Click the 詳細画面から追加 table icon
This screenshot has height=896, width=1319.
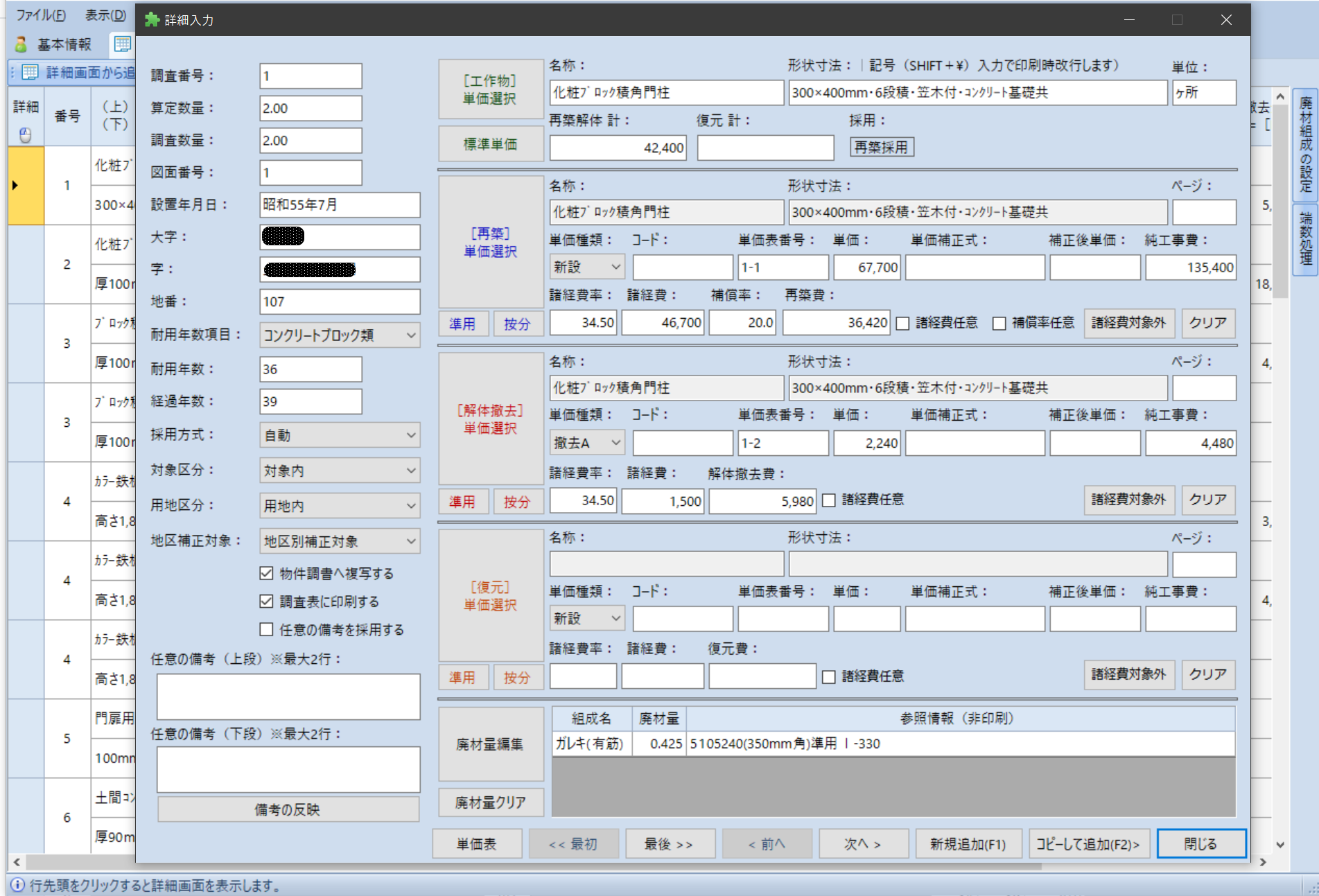(30, 72)
